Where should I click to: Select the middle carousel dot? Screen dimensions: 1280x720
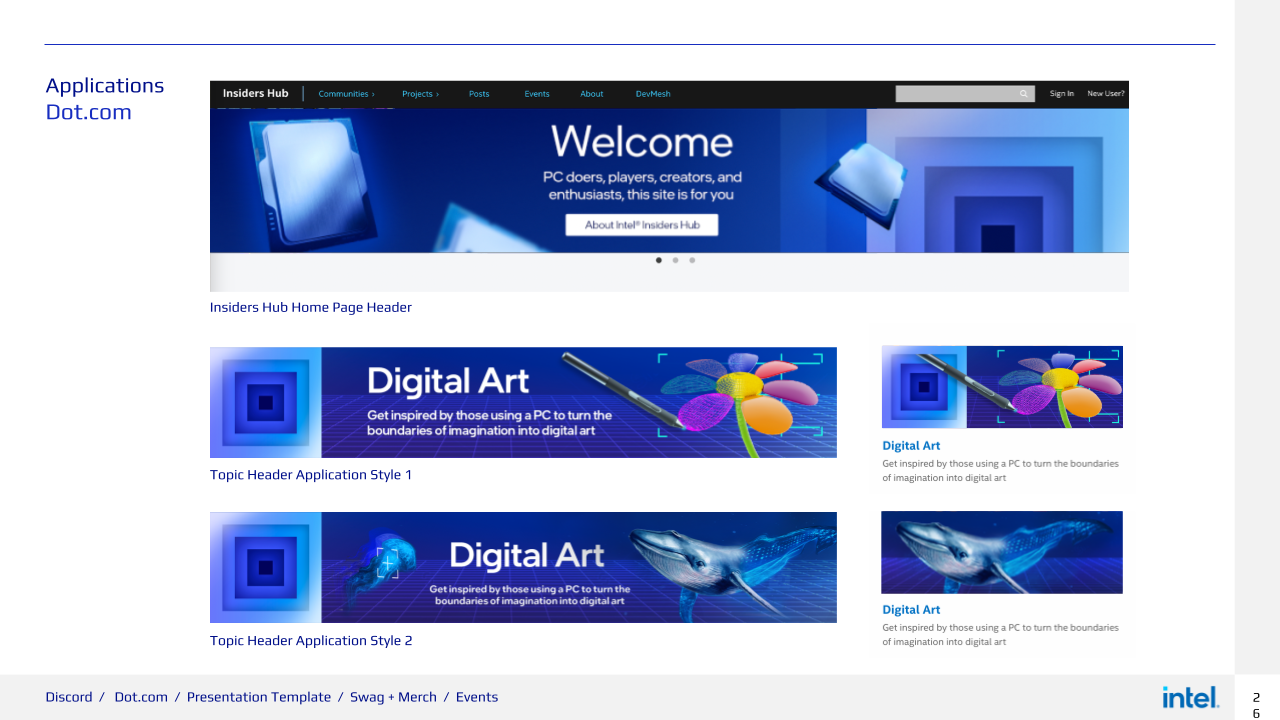coord(675,260)
